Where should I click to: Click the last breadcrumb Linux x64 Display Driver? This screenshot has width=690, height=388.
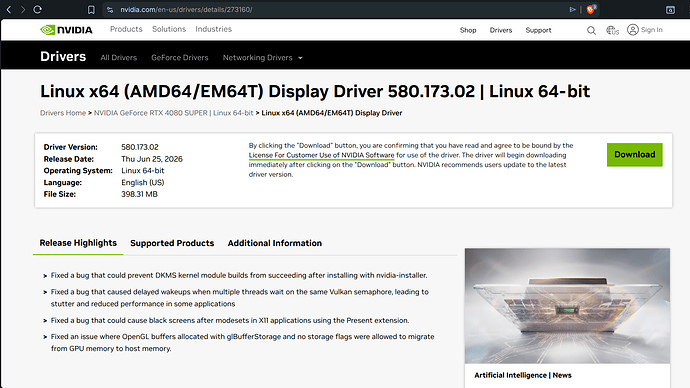pyautogui.click(x=332, y=113)
